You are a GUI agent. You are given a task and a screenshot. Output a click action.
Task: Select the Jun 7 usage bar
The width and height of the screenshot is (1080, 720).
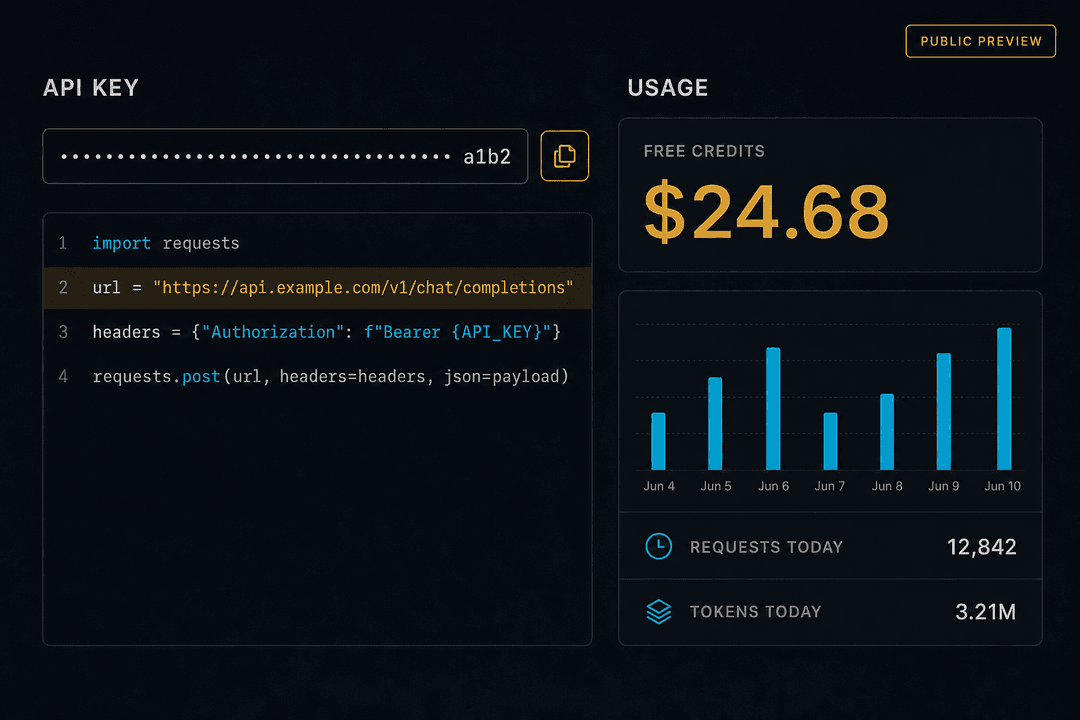click(x=830, y=441)
